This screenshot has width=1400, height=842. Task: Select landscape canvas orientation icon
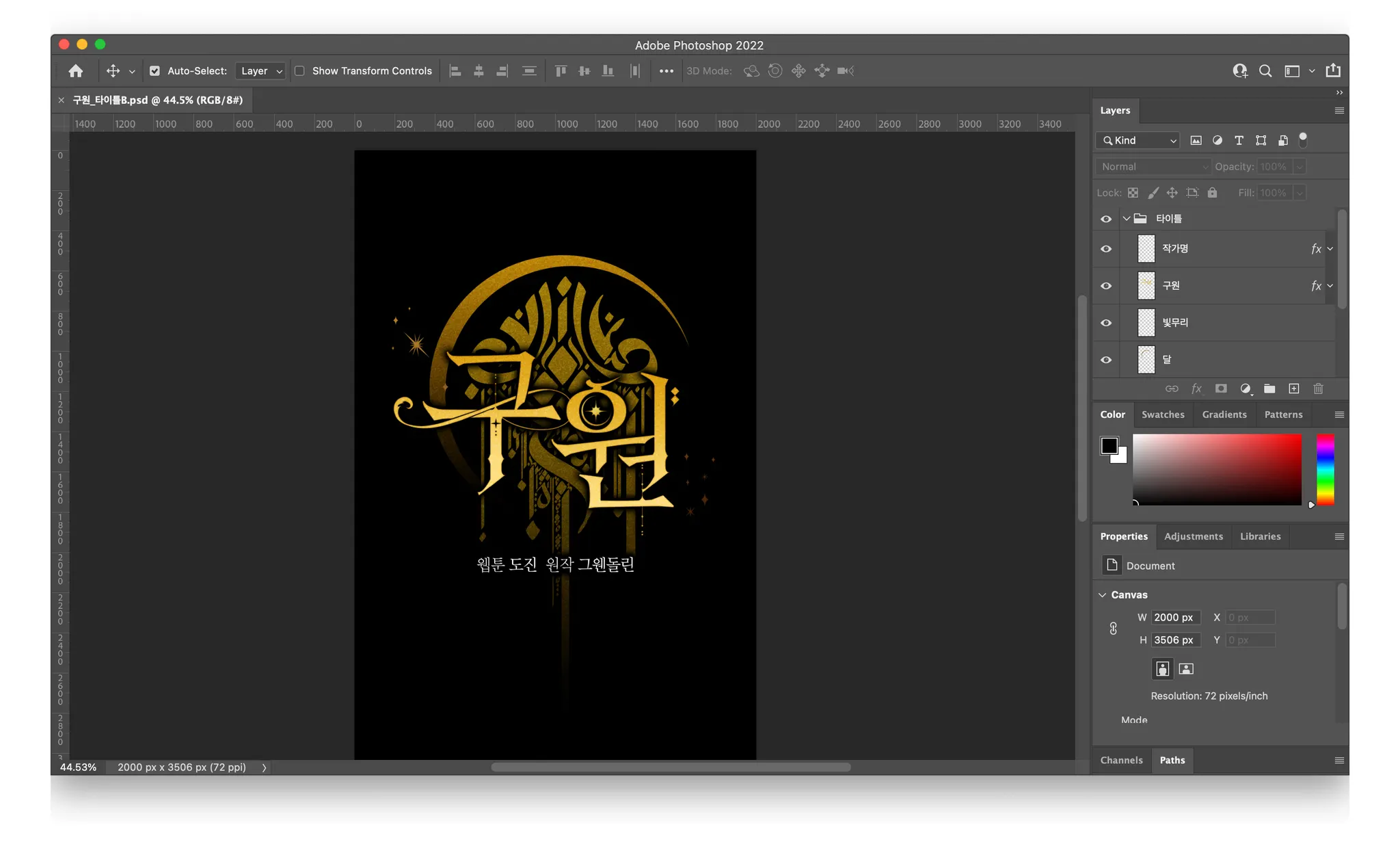point(1186,669)
